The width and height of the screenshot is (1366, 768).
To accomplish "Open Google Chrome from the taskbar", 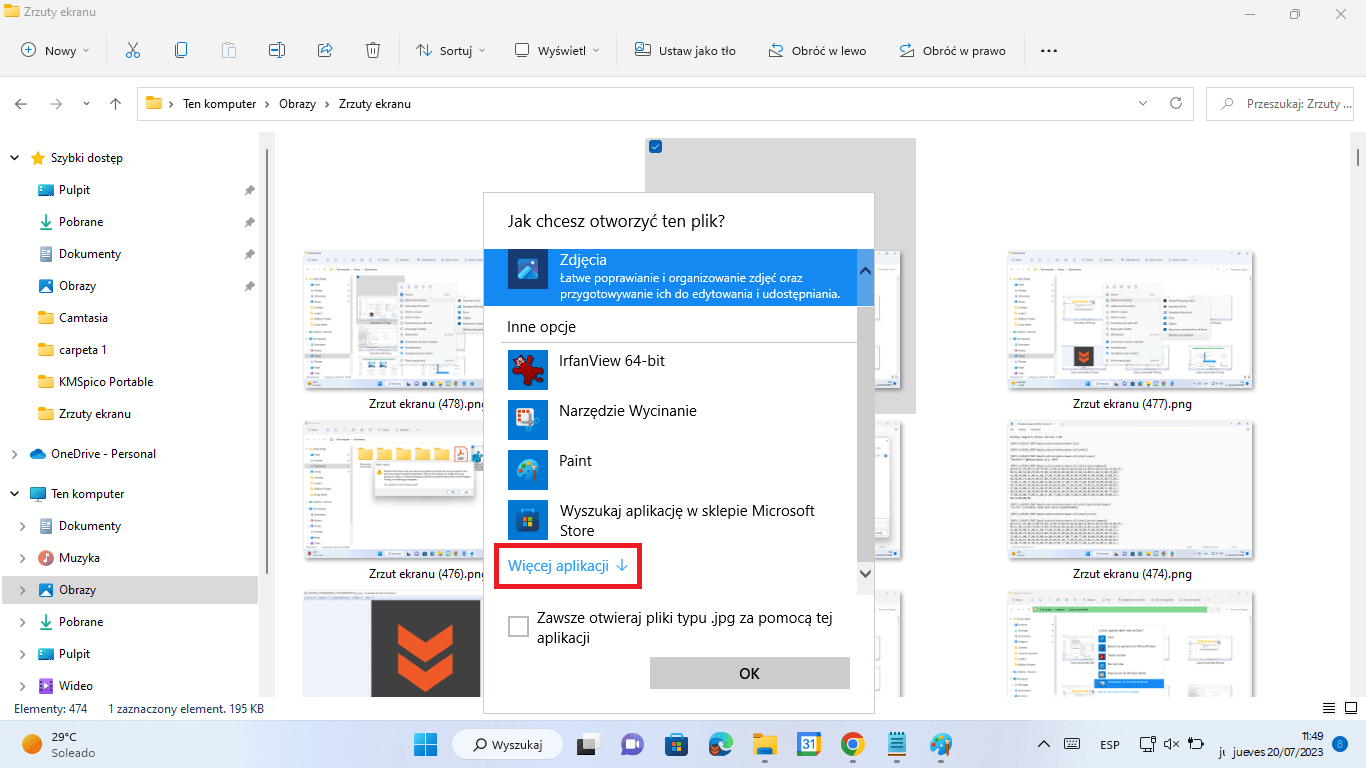I will [x=853, y=744].
